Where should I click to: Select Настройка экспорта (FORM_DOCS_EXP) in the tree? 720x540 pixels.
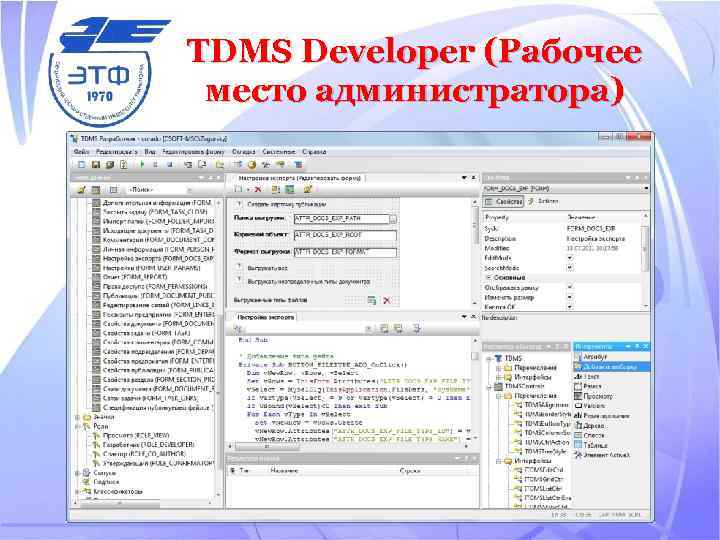158,259
